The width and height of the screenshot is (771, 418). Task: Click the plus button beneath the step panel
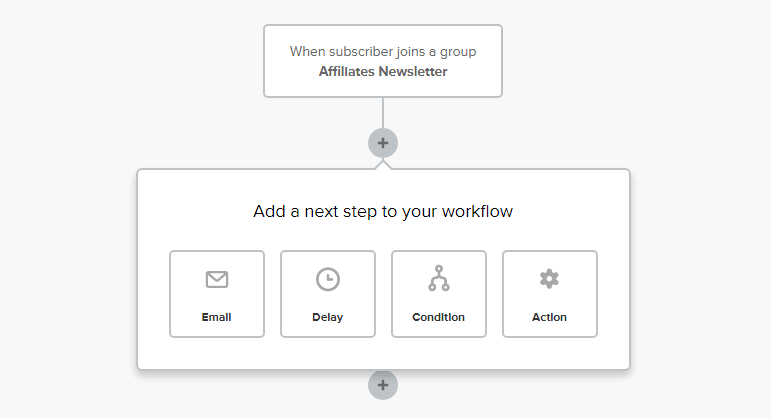(383, 385)
